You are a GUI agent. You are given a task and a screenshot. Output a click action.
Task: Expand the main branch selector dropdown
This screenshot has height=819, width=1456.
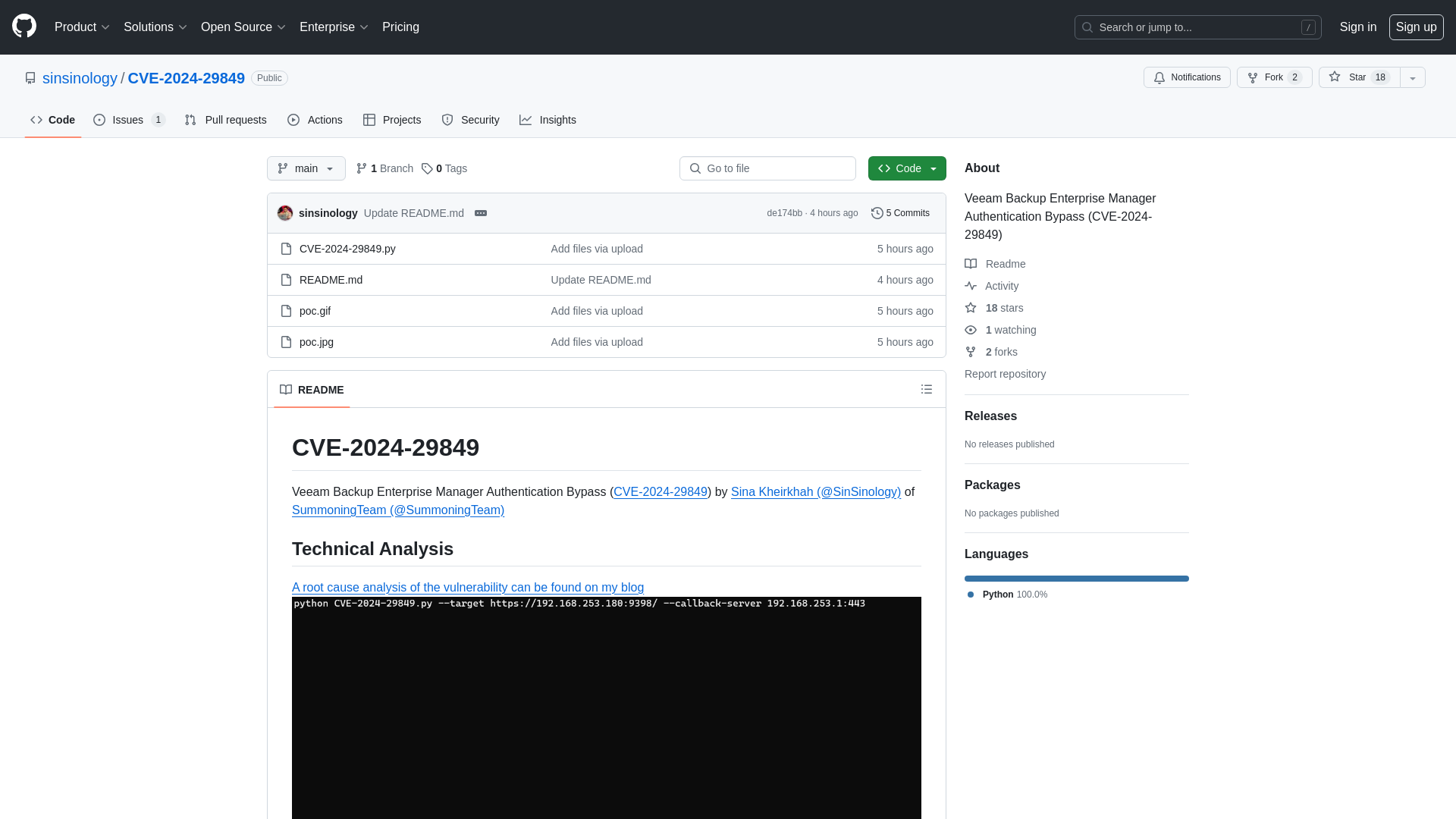(x=306, y=168)
